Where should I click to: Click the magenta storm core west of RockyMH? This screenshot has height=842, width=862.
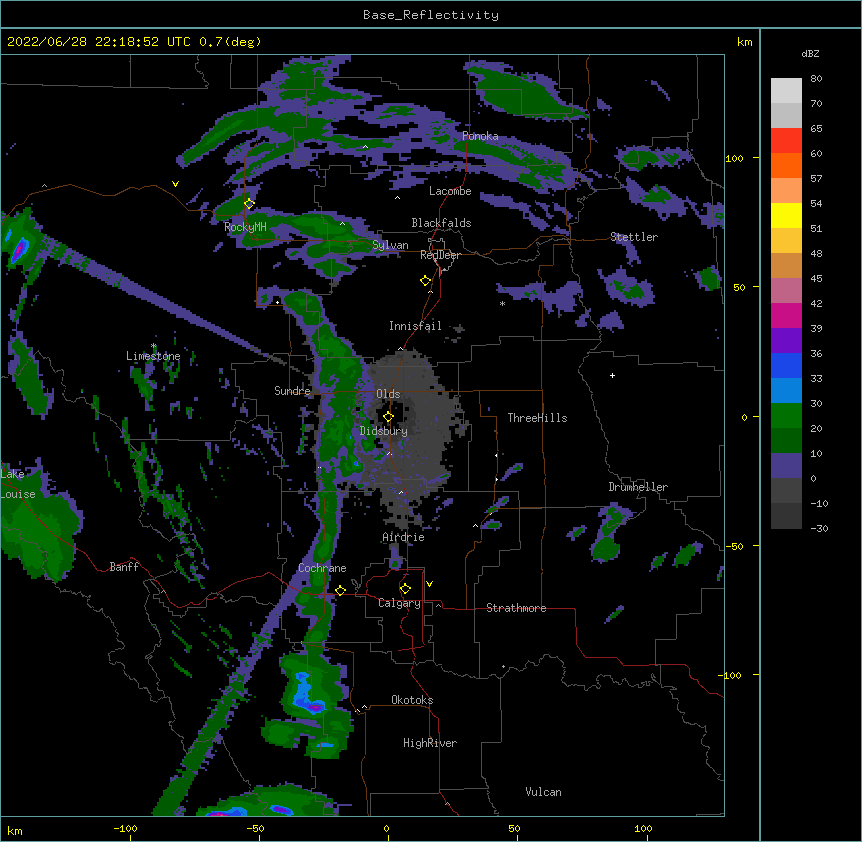tap(20, 250)
